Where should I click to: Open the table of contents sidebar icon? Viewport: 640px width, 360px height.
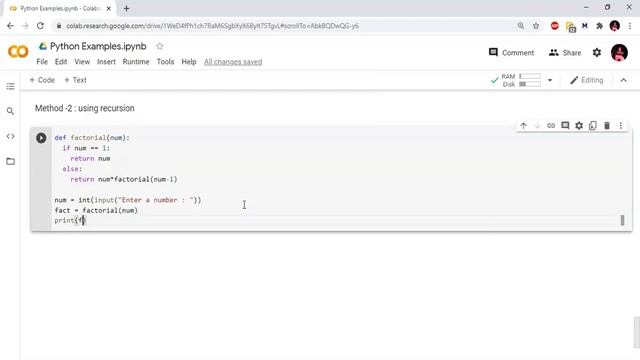point(10,86)
